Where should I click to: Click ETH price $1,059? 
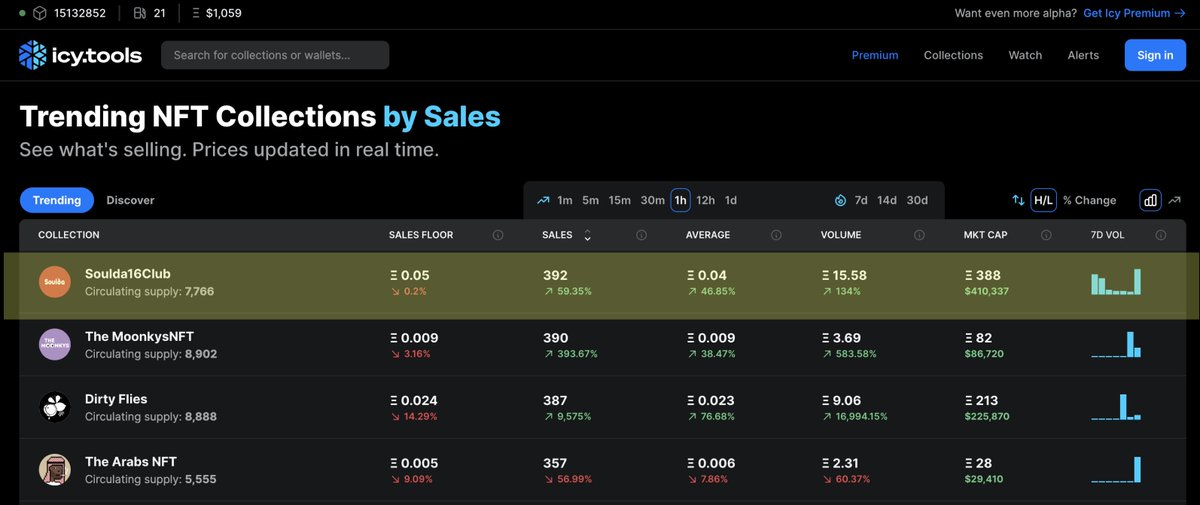223,14
